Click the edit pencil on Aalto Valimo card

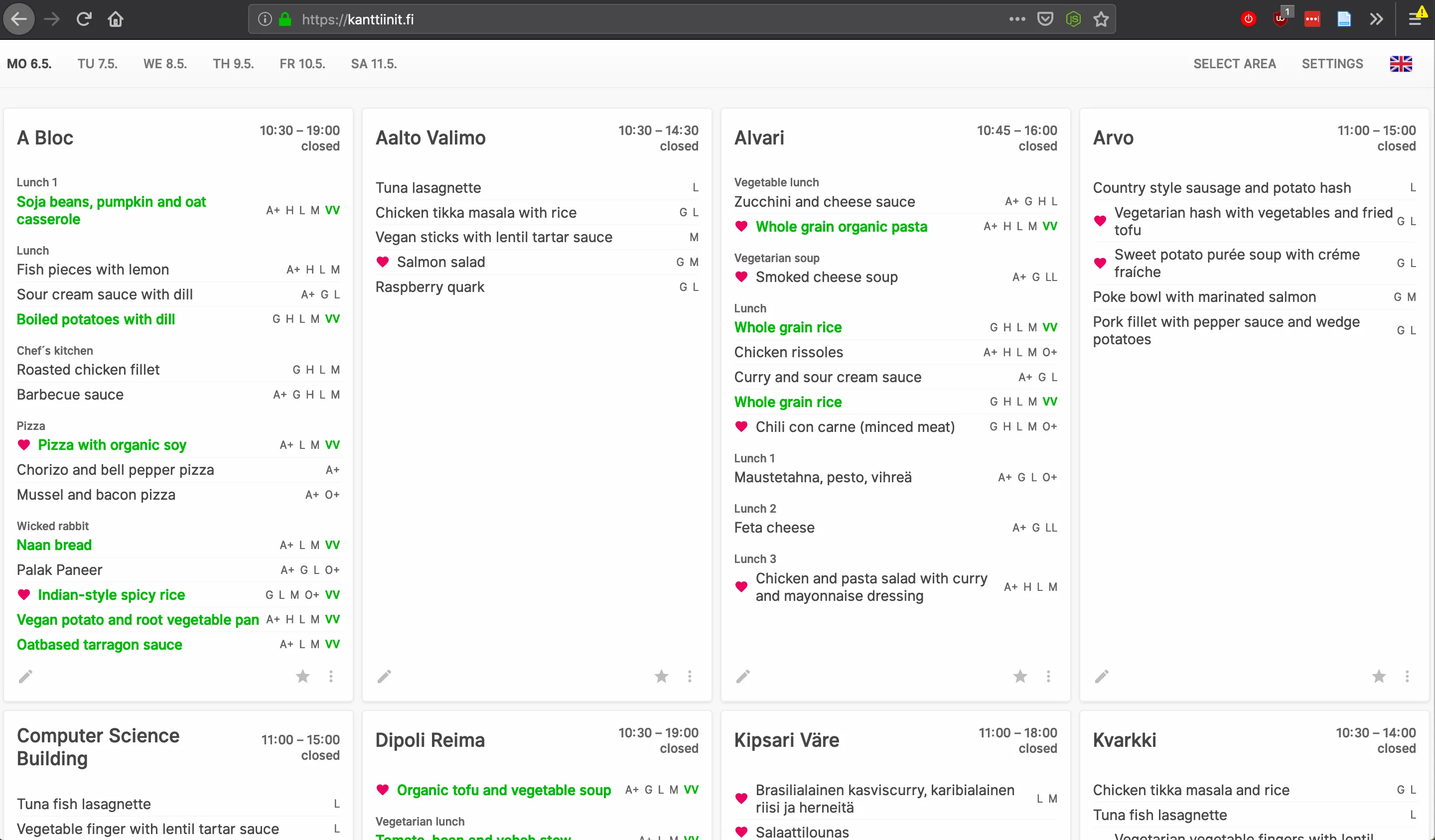point(384,676)
